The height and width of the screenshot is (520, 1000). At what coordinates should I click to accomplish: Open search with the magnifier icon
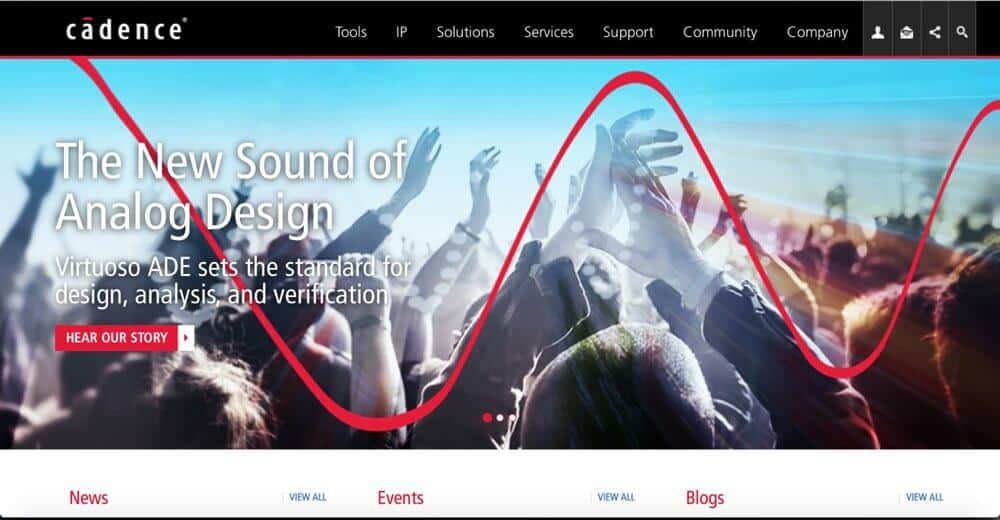pyautogui.click(x=962, y=32)
